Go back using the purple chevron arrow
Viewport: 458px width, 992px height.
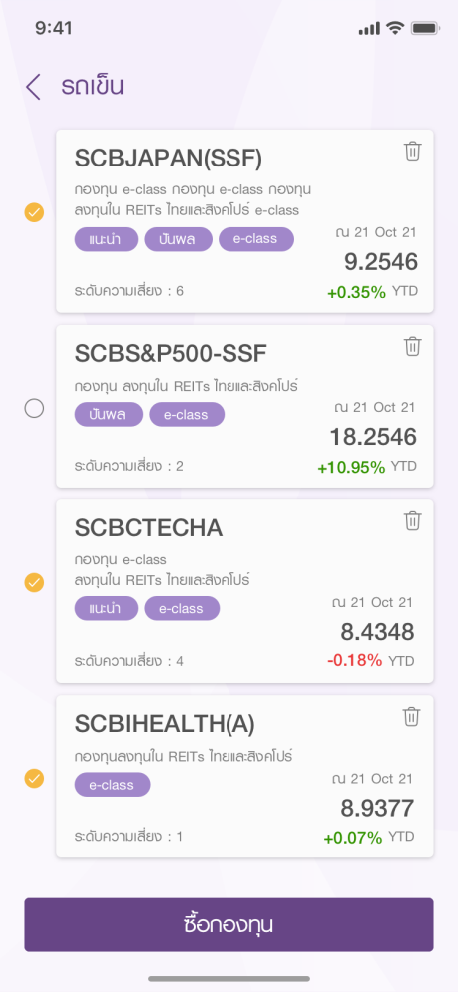(x=34, y=87)
